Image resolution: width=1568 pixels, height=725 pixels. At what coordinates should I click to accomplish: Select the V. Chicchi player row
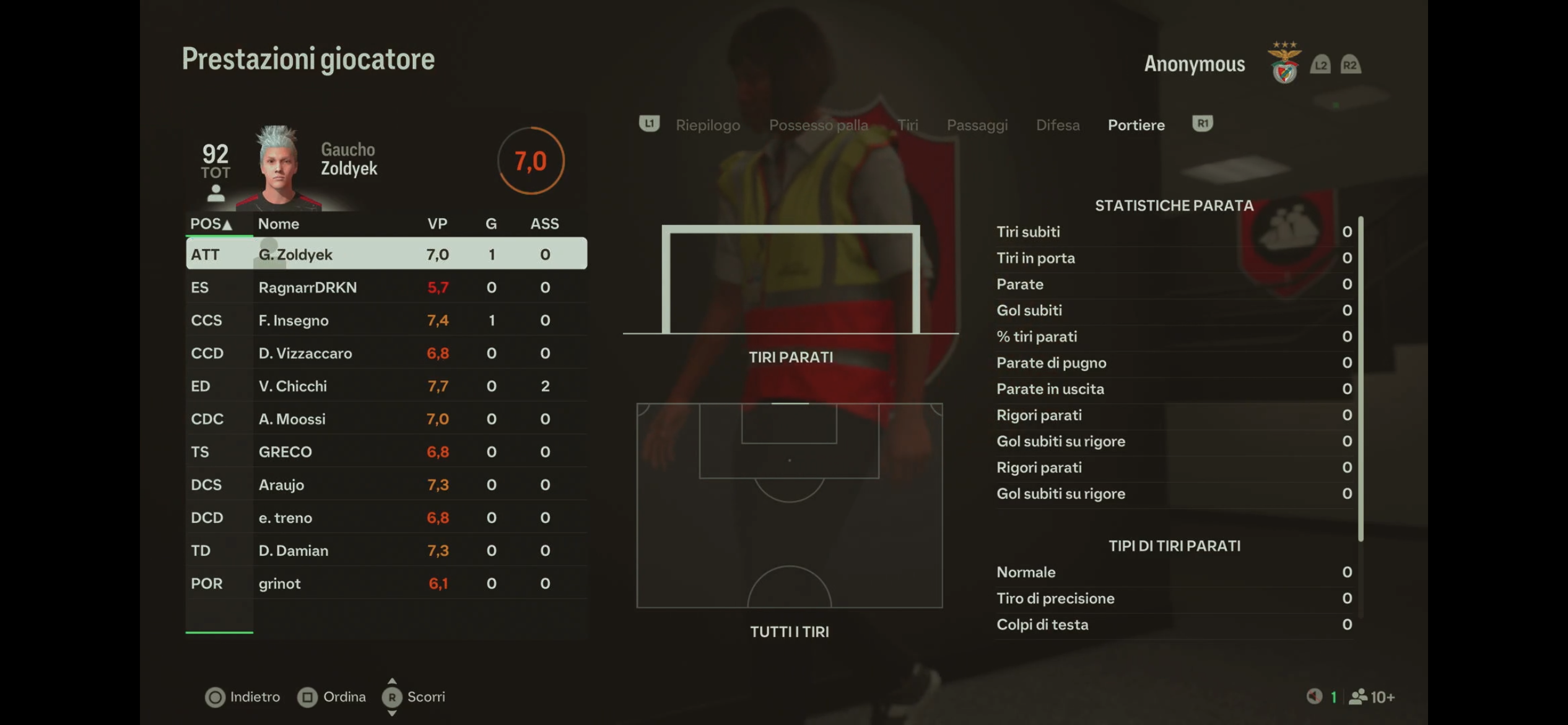tap(386, 386)
